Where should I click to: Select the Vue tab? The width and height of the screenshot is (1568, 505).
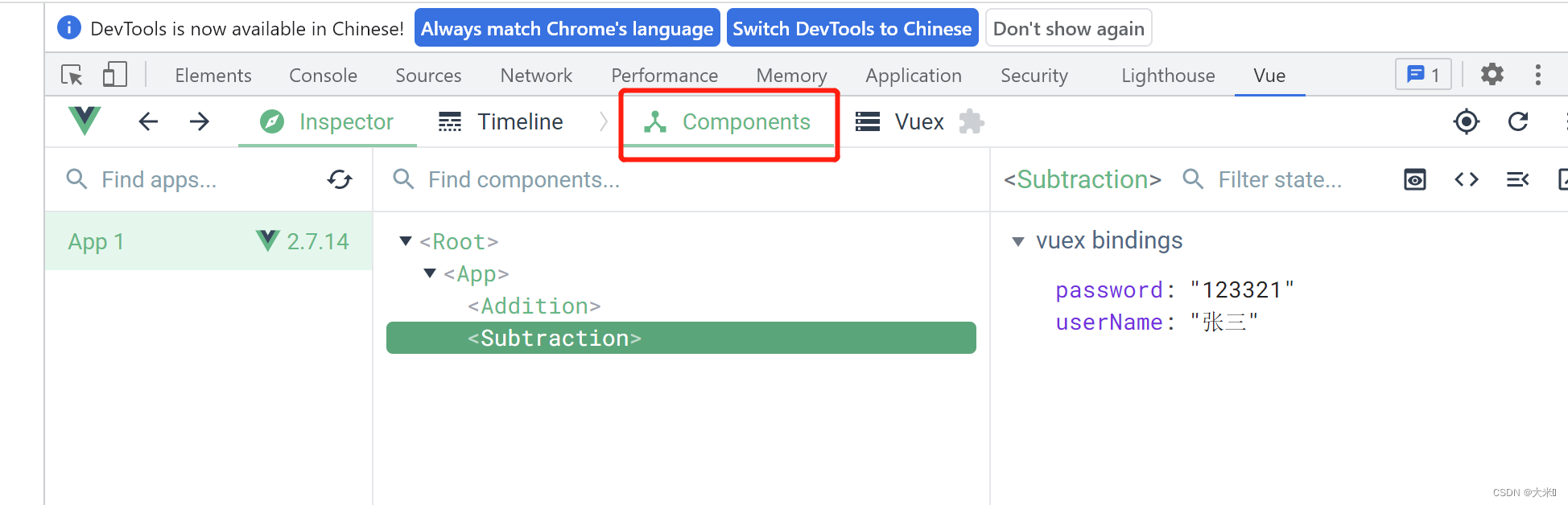click(x=1269, y=75)
